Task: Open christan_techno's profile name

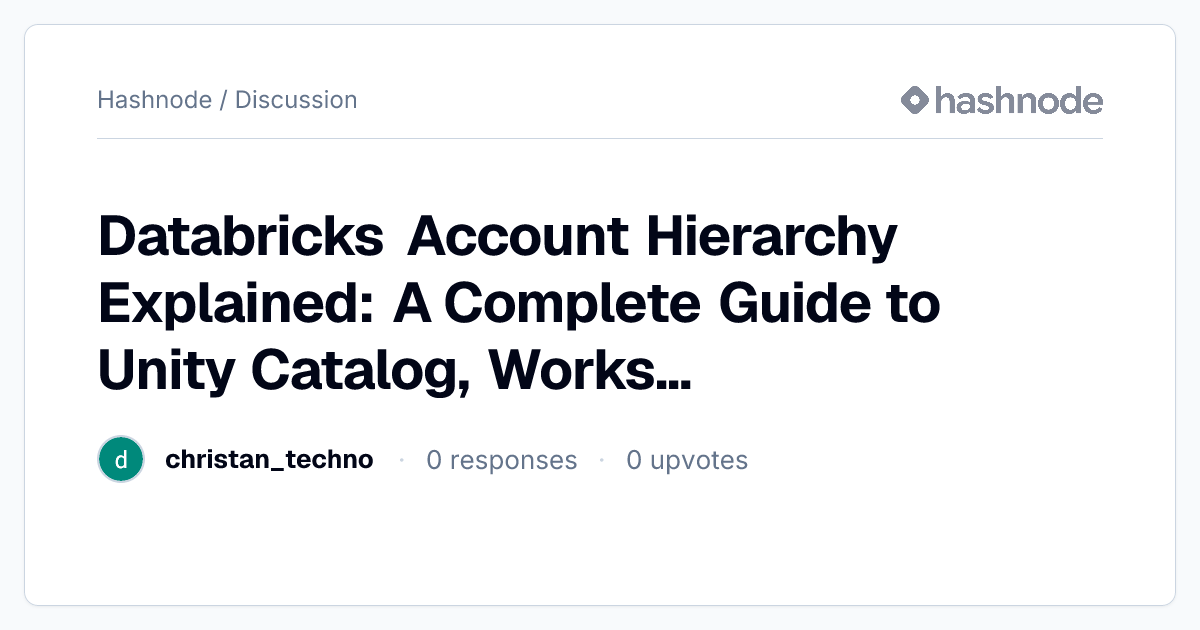Action: pyautogui.click(x=269, y=460)
